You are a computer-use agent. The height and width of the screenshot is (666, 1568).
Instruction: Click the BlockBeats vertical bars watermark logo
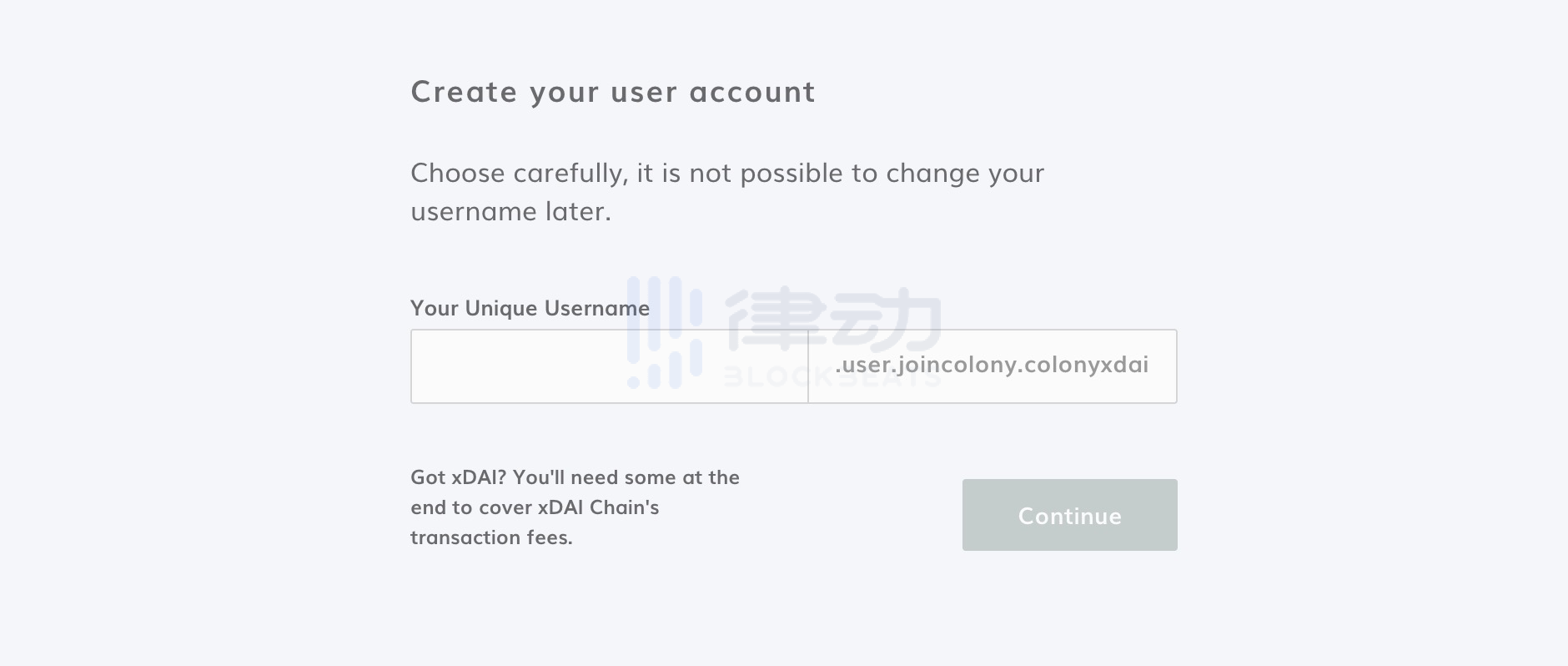click(664, 332)
